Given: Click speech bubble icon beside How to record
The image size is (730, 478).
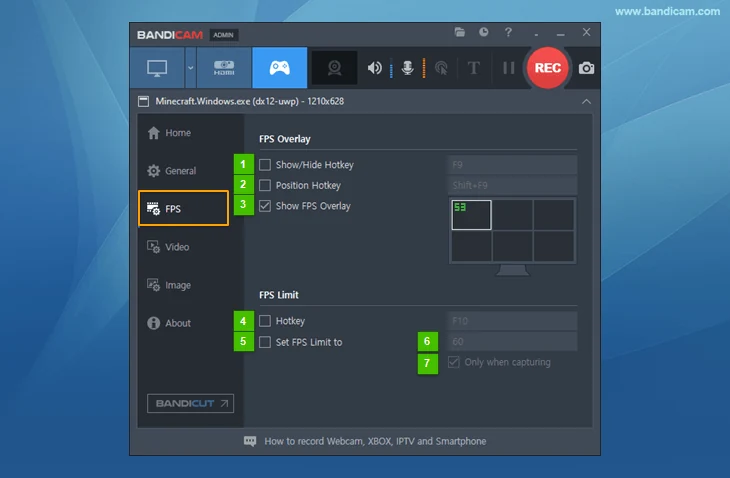Looking at the screenshot, I should (250, 441).
